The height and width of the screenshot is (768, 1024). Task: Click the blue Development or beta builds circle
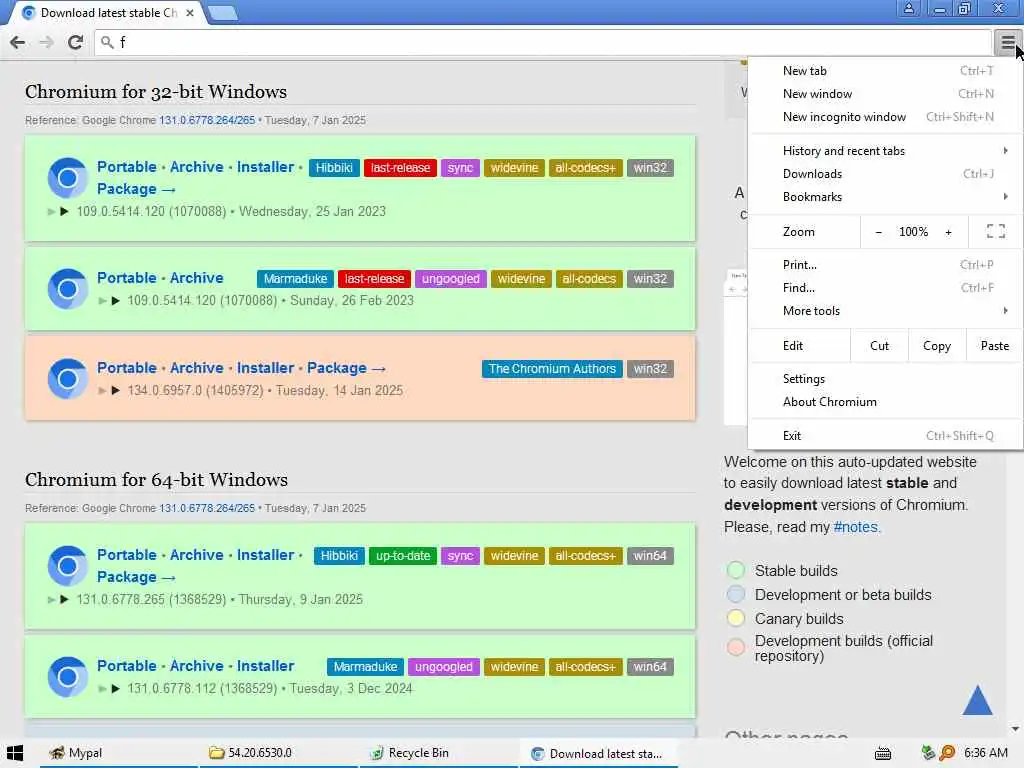coord(735,594)
